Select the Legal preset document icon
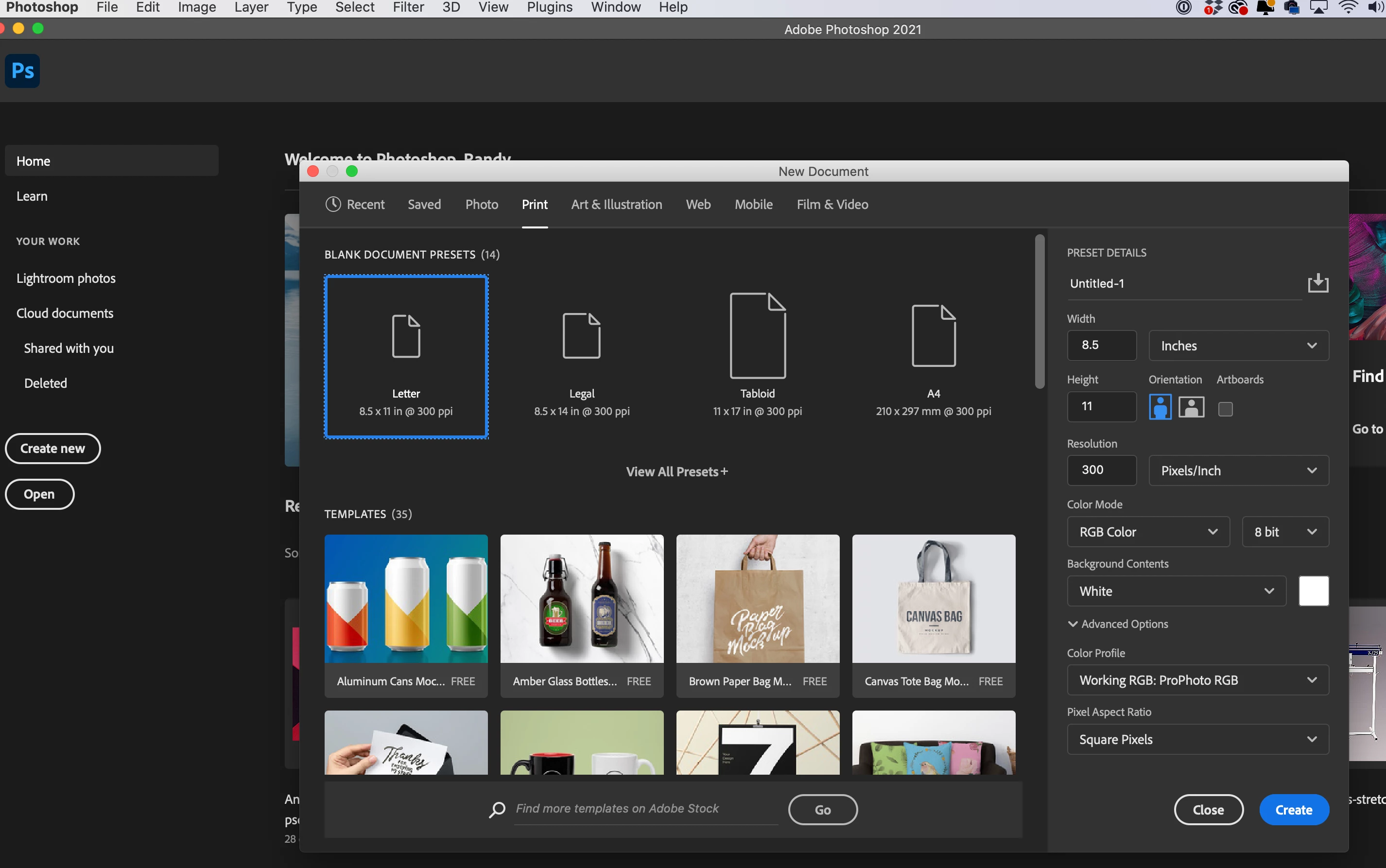The image size is (1386, 868). coord(581,336)
